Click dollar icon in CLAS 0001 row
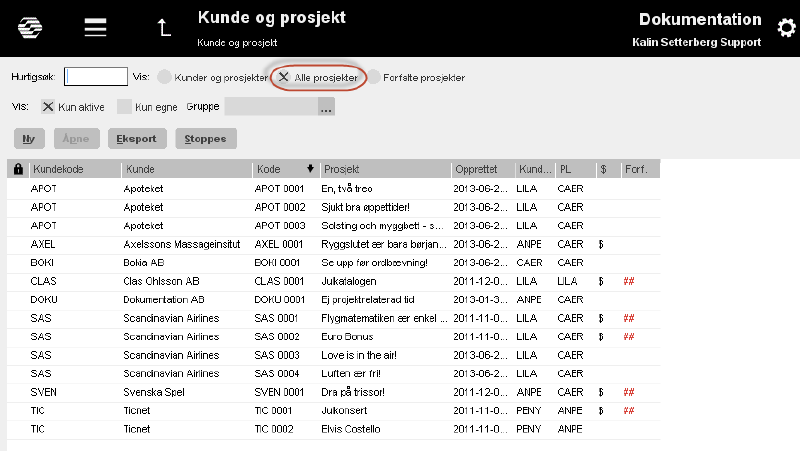The height and width of the screenshot is (451, 800). (601, 281)
